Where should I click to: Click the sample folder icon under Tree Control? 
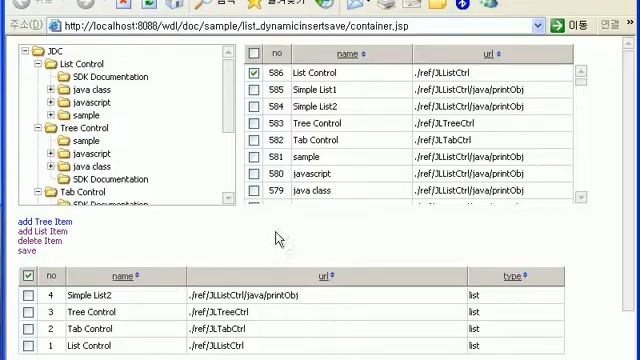64,140
